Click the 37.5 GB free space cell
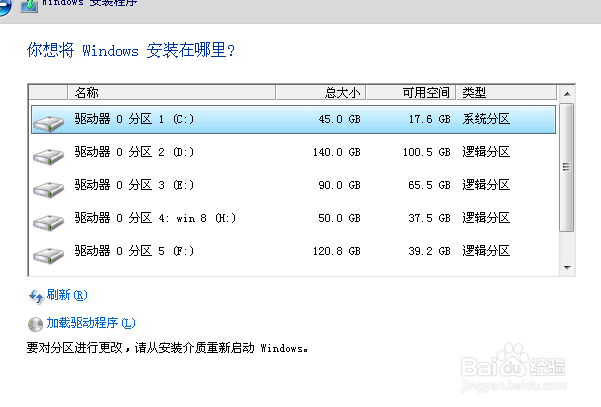 pos(429,218)
